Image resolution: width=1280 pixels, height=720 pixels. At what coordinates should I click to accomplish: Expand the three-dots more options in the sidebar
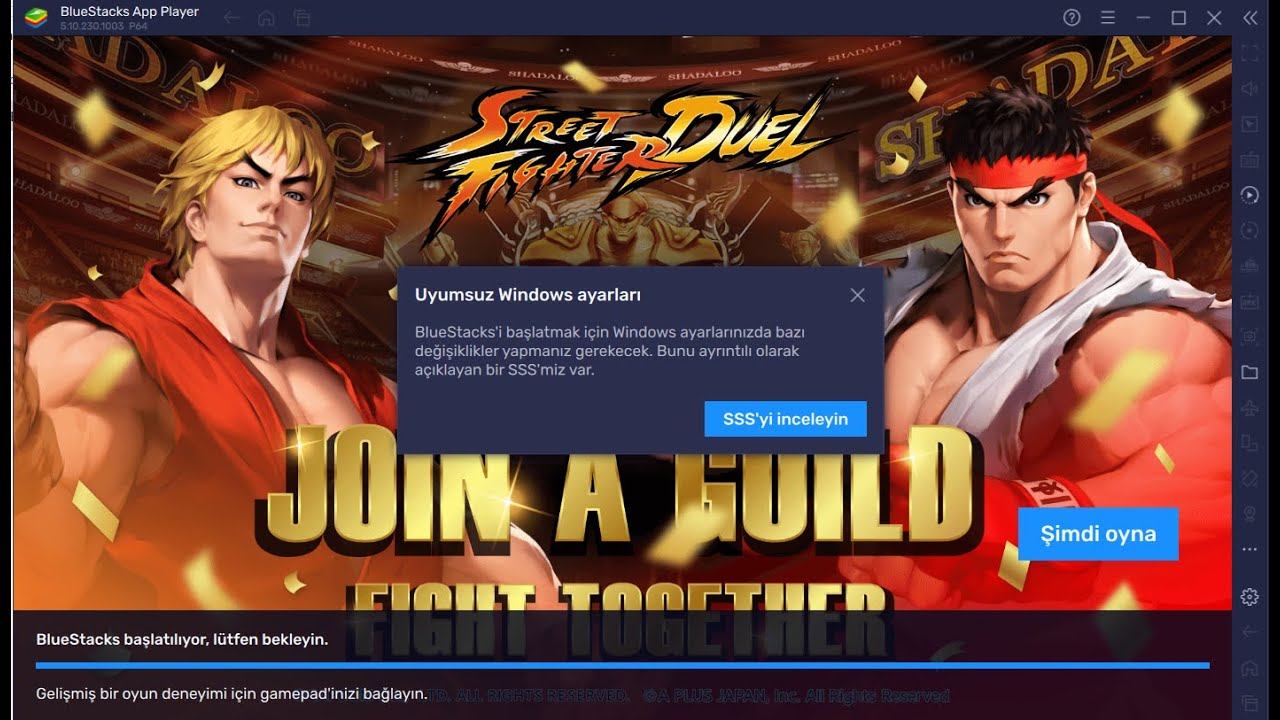click(1249, 549)
